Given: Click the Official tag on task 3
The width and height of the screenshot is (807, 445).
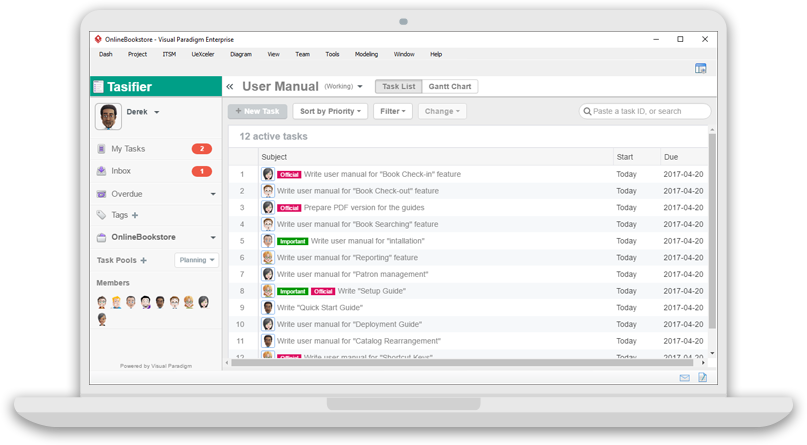Looking at the screenshot, I should [289, 208].
